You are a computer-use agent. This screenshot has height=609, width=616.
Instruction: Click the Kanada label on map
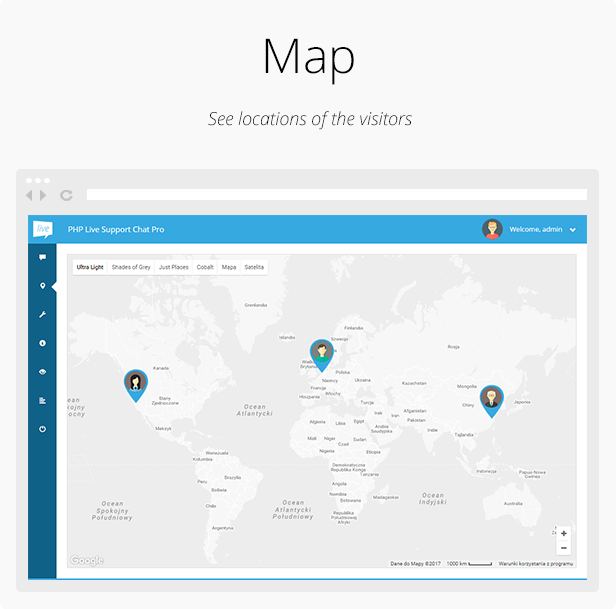(x=161, y=368)
